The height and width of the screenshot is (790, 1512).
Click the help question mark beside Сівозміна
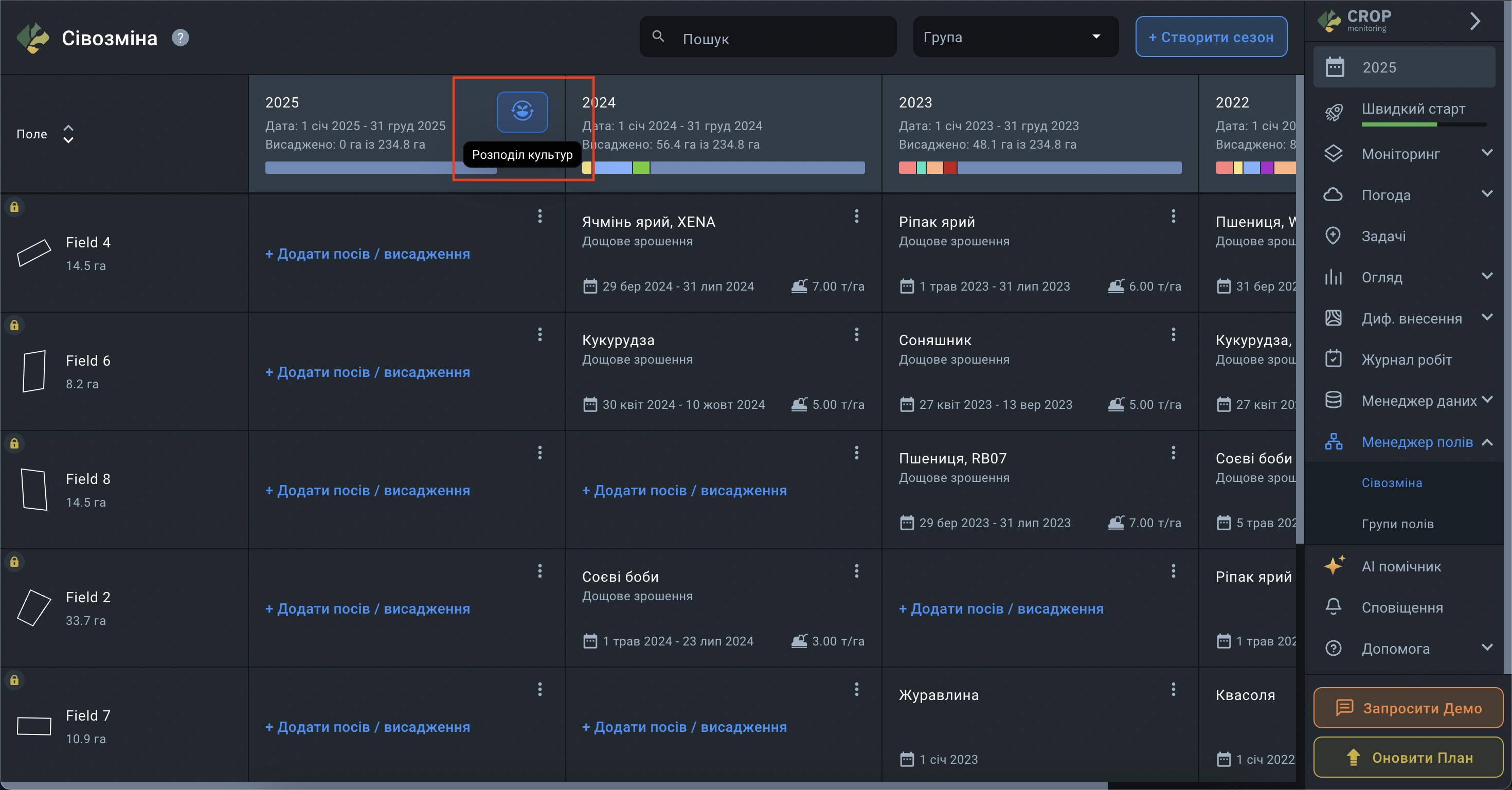click(x=180, y=38)
